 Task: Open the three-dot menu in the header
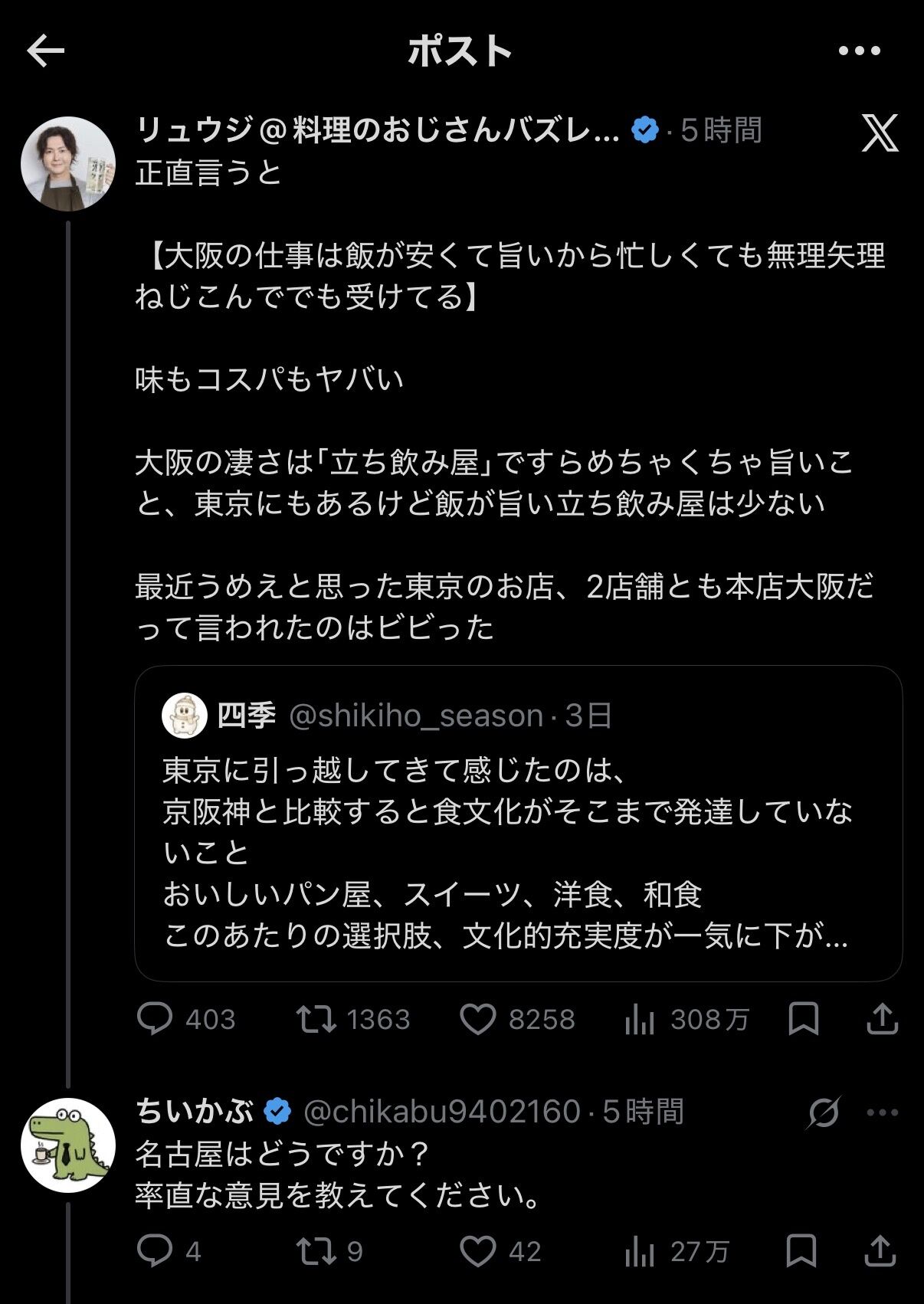click(x=859, y=51)
